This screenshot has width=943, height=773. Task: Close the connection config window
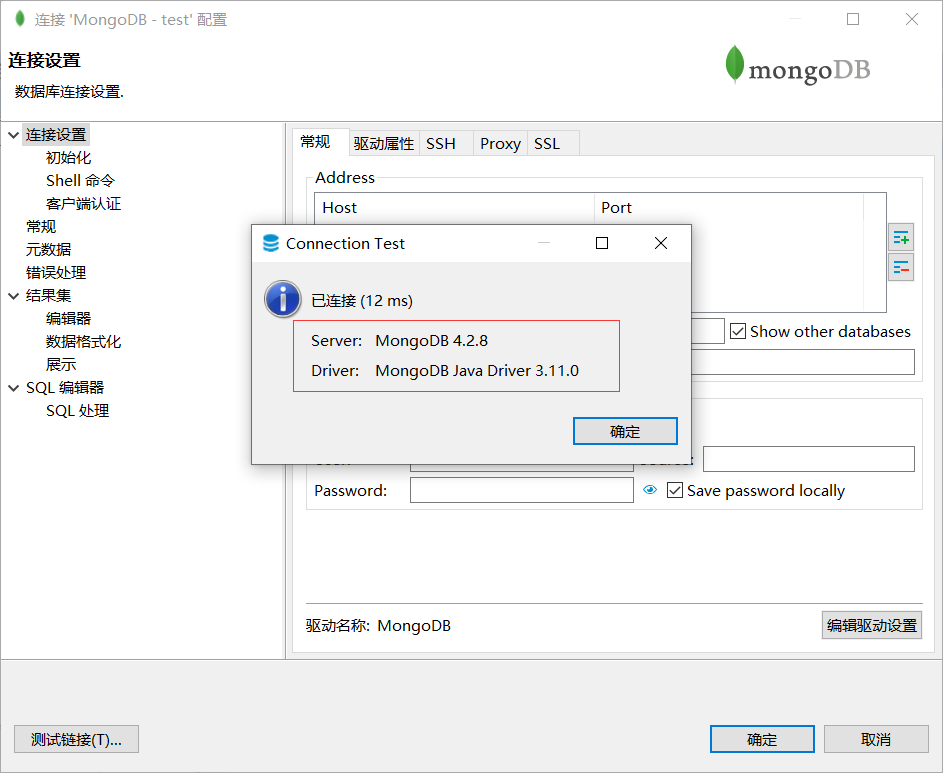912,19
